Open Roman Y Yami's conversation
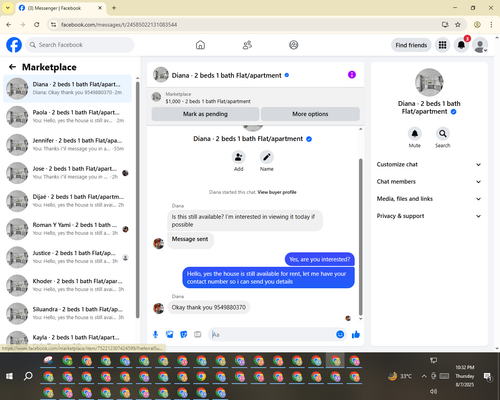The image size is (500, 400). 67,229
